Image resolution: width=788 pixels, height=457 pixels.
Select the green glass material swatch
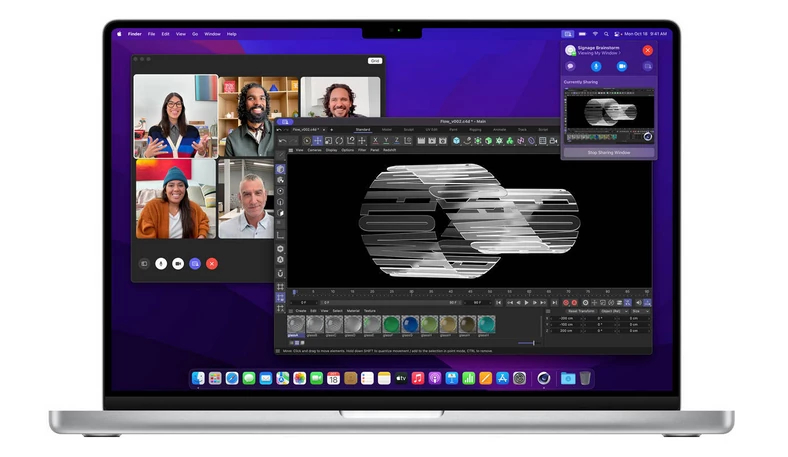click(x=391, y=324)
